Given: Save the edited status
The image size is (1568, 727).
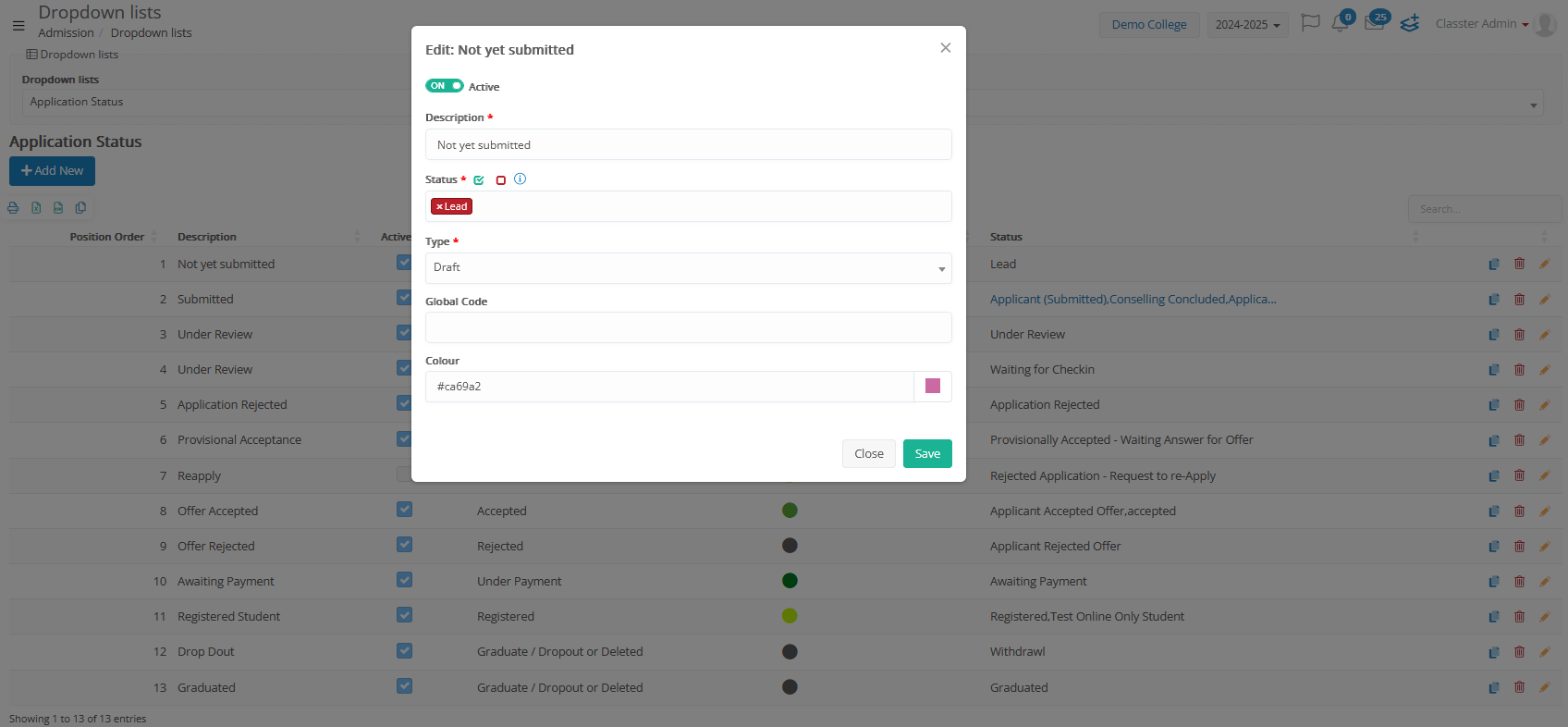Looking at the screenshot, I should (x=926, y=453).
